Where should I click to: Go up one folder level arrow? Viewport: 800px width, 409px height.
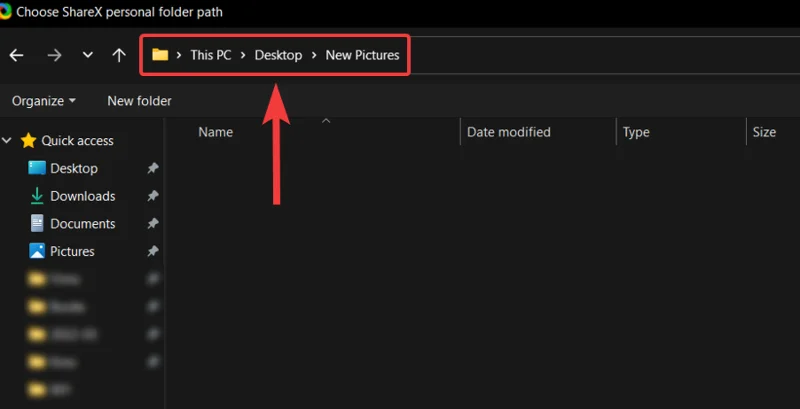119,55
